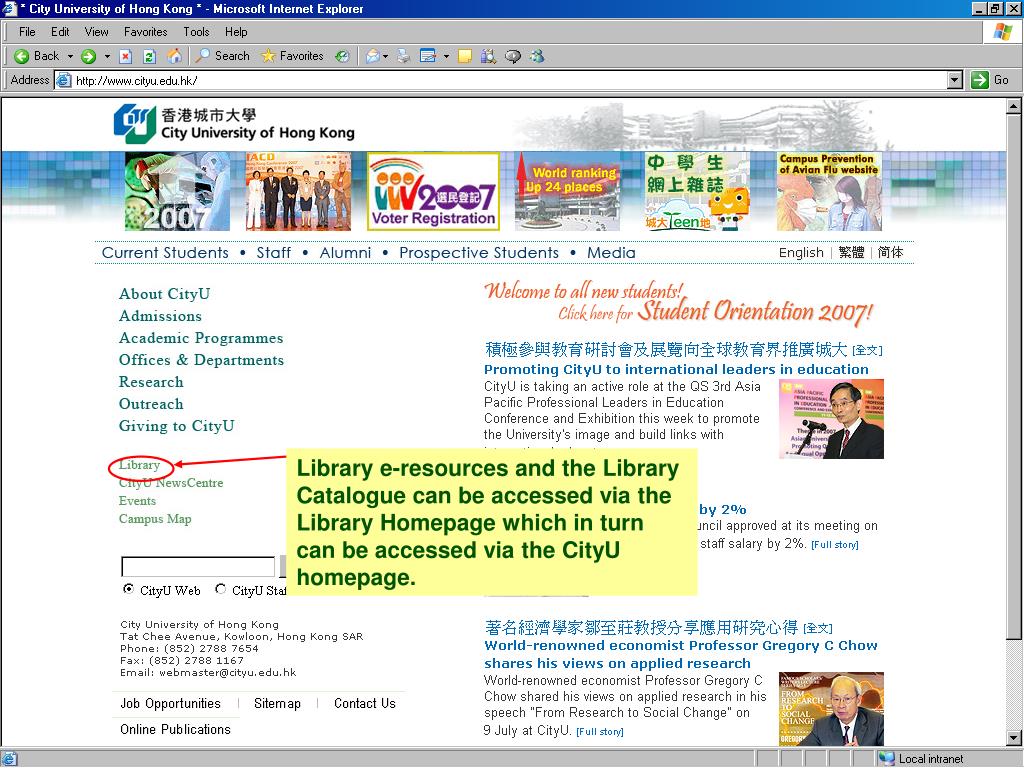The height and width of the screenshot is (768, 1024).
Task: Expand the Mail dropdown arrow
Action: click(x=385, y=57)
